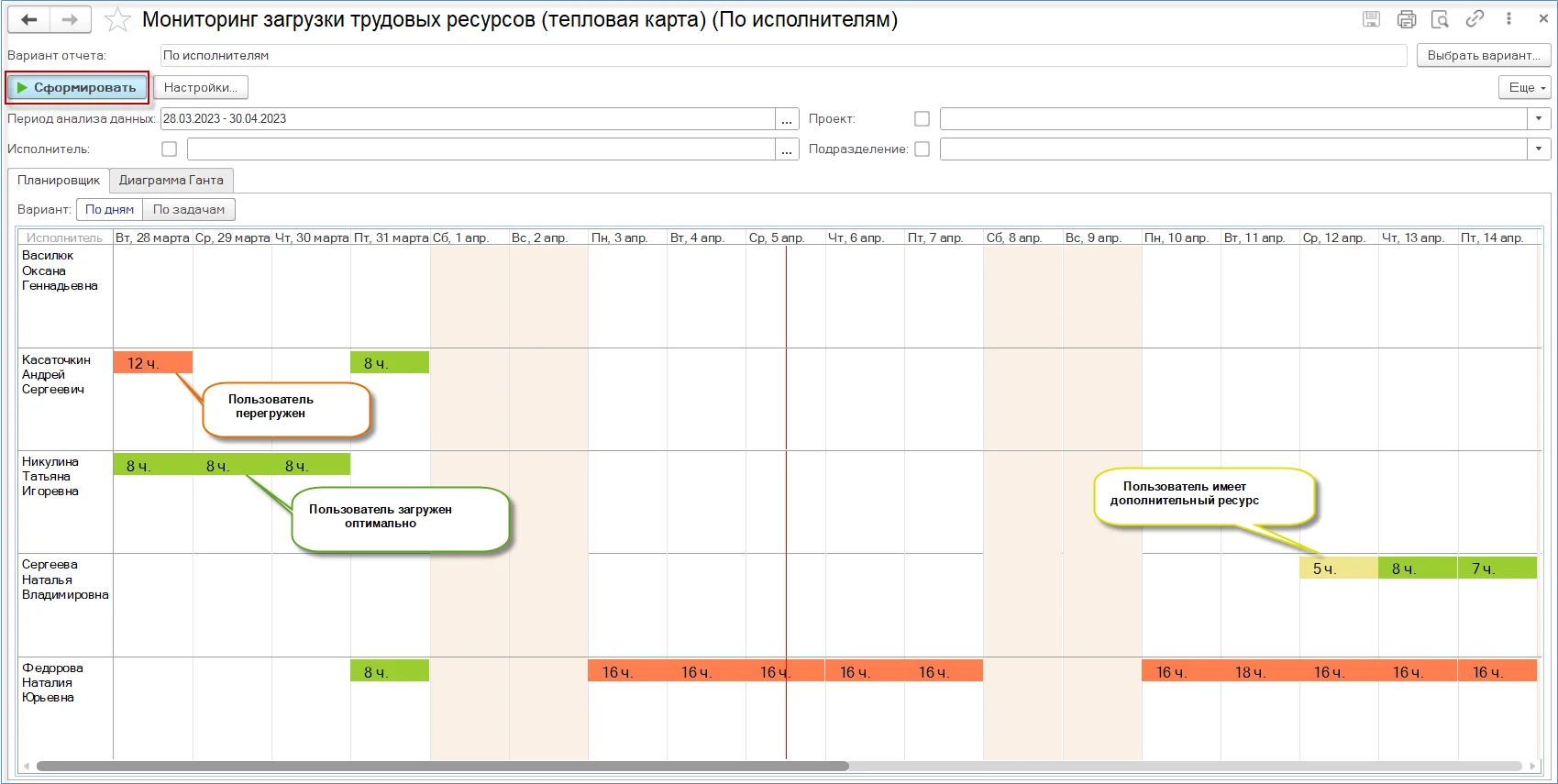Get link to report via chain icon
Screen dimensions: 1558x784
tap(1475, 19)
